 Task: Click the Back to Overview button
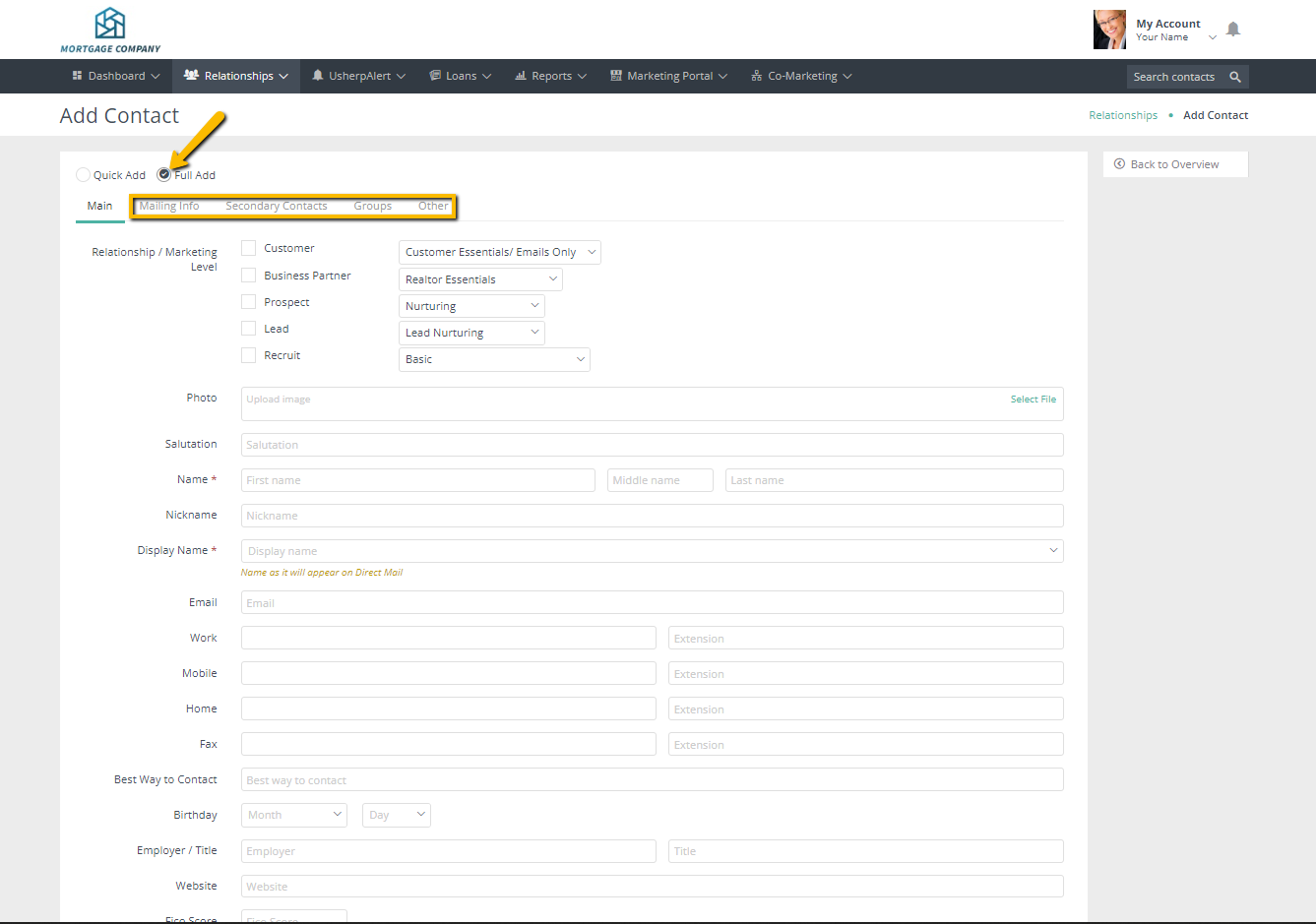[1174, 164]
